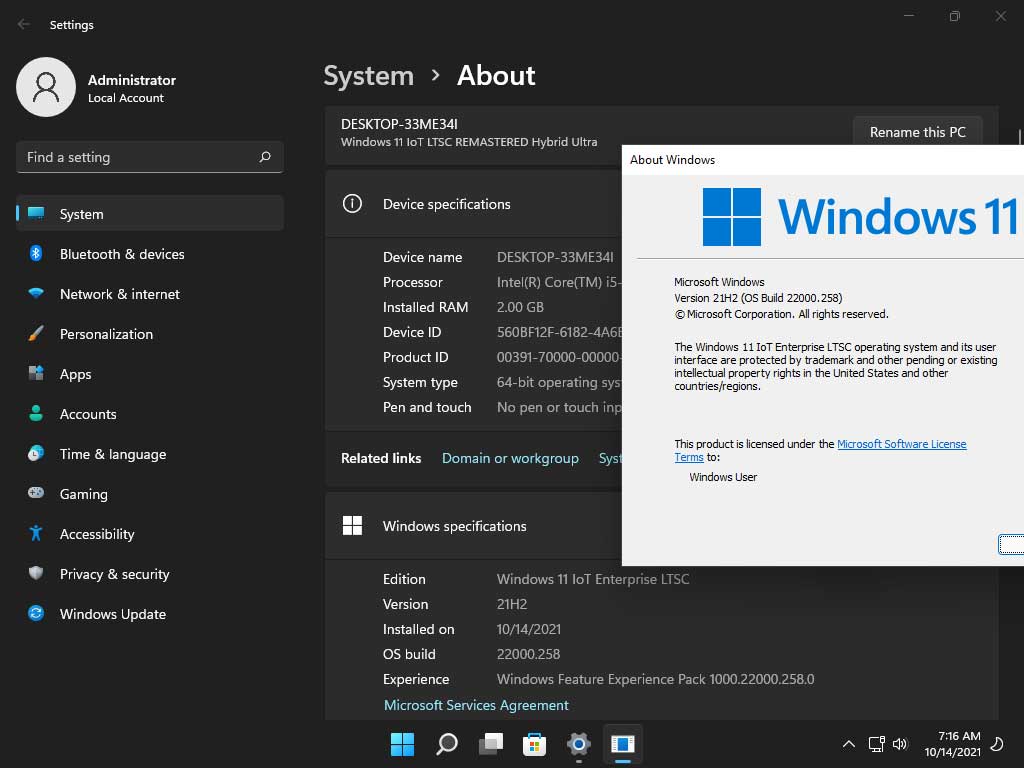Click the Settings gear on taskbar
Viewport: 1024px width, 768px height.
(x=578, y=744)
